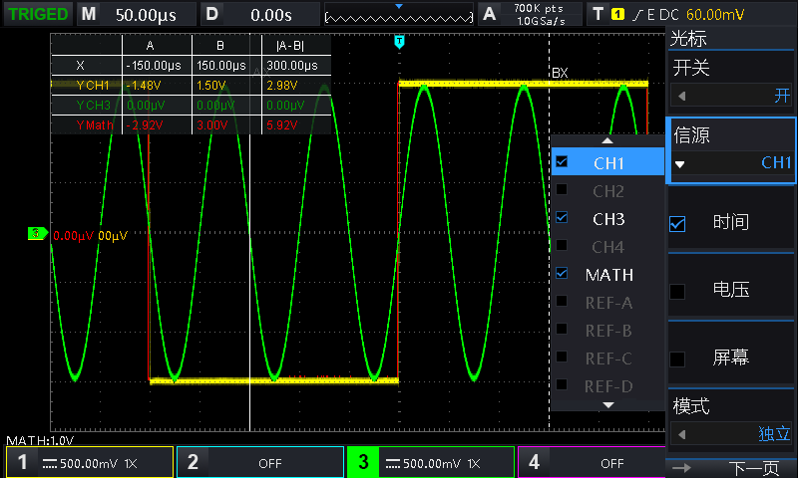
Task: Click the T trigger settings icon
Action: tap(598, 14)
